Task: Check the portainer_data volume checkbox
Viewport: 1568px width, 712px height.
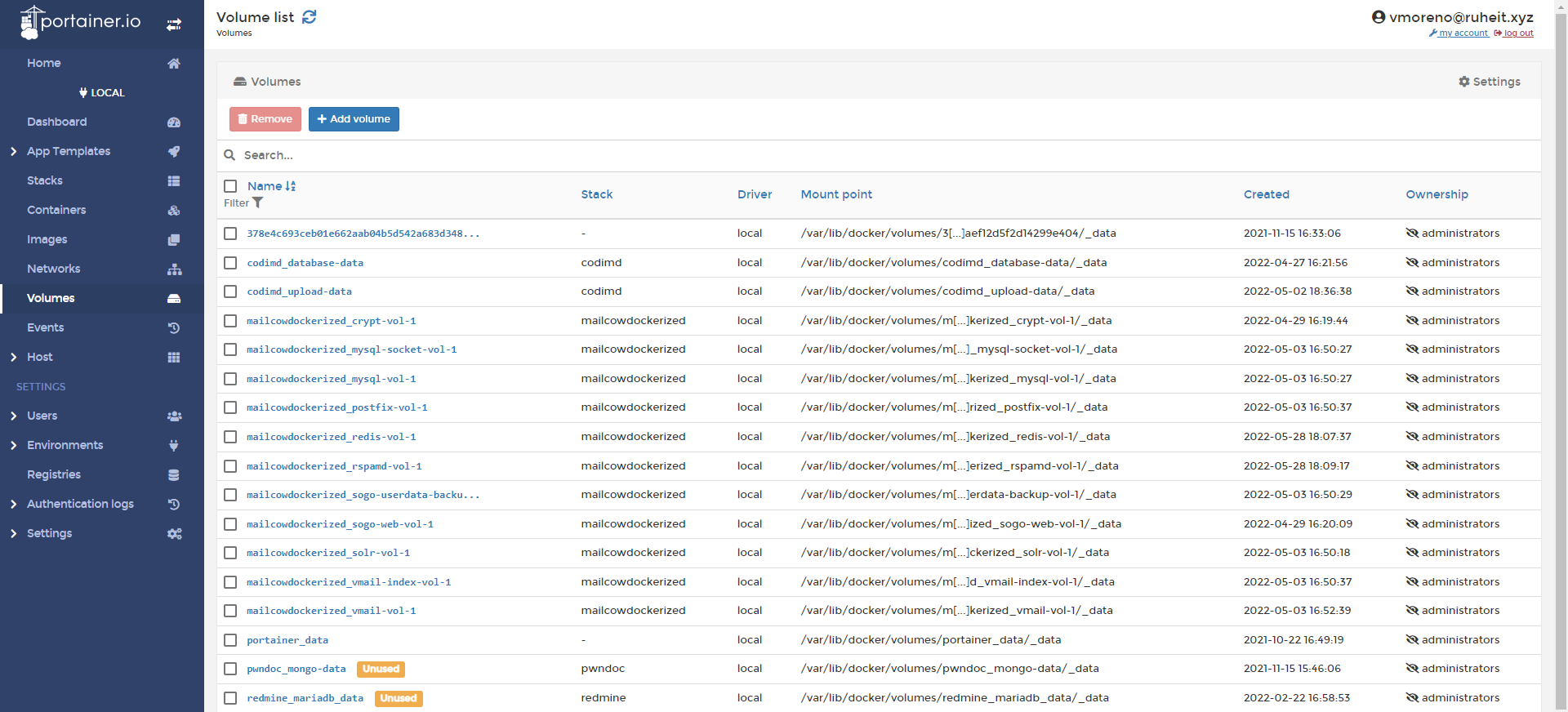Action: [x=230, y=640]
